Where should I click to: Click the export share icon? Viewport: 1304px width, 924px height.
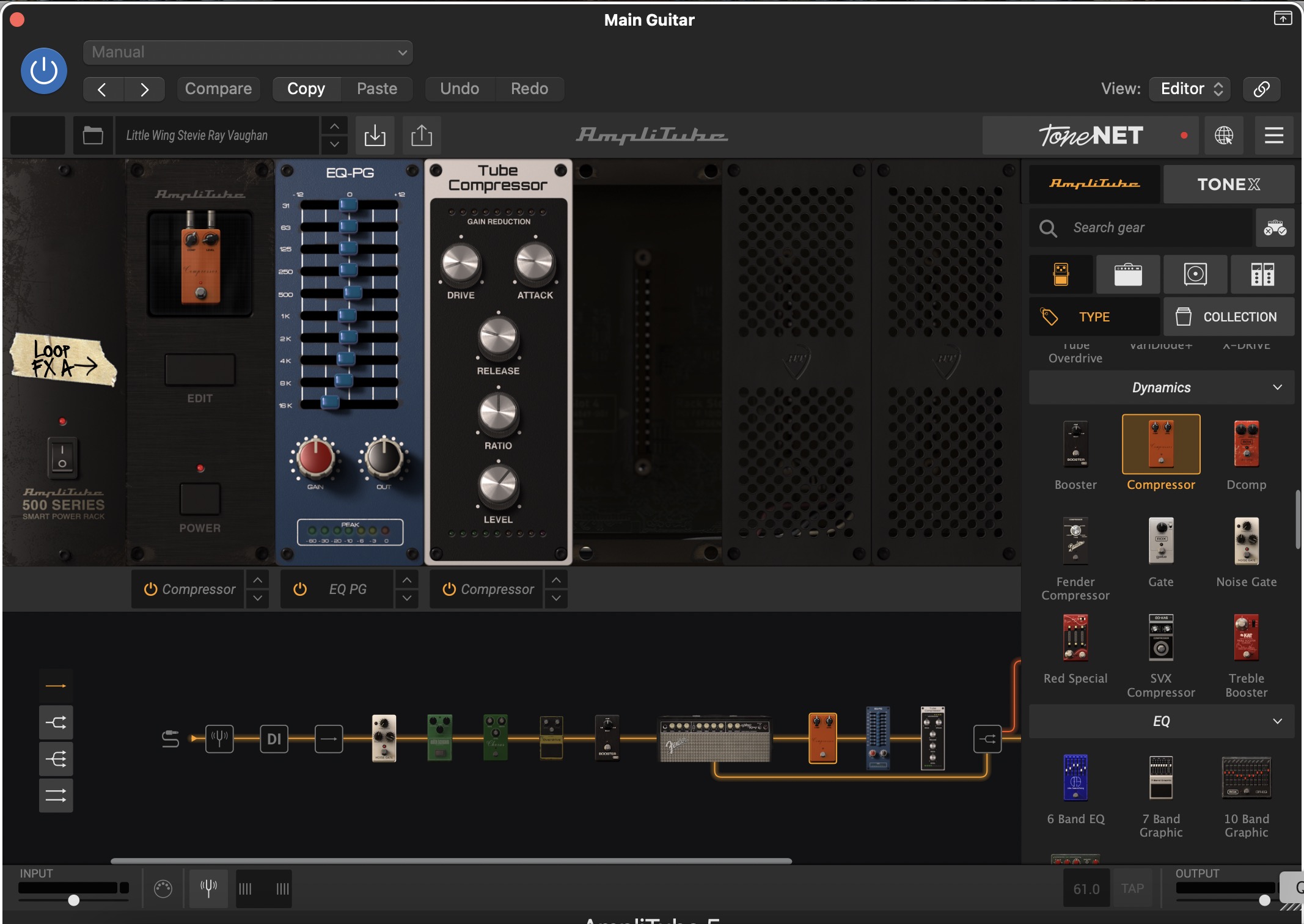click(422, 135)
